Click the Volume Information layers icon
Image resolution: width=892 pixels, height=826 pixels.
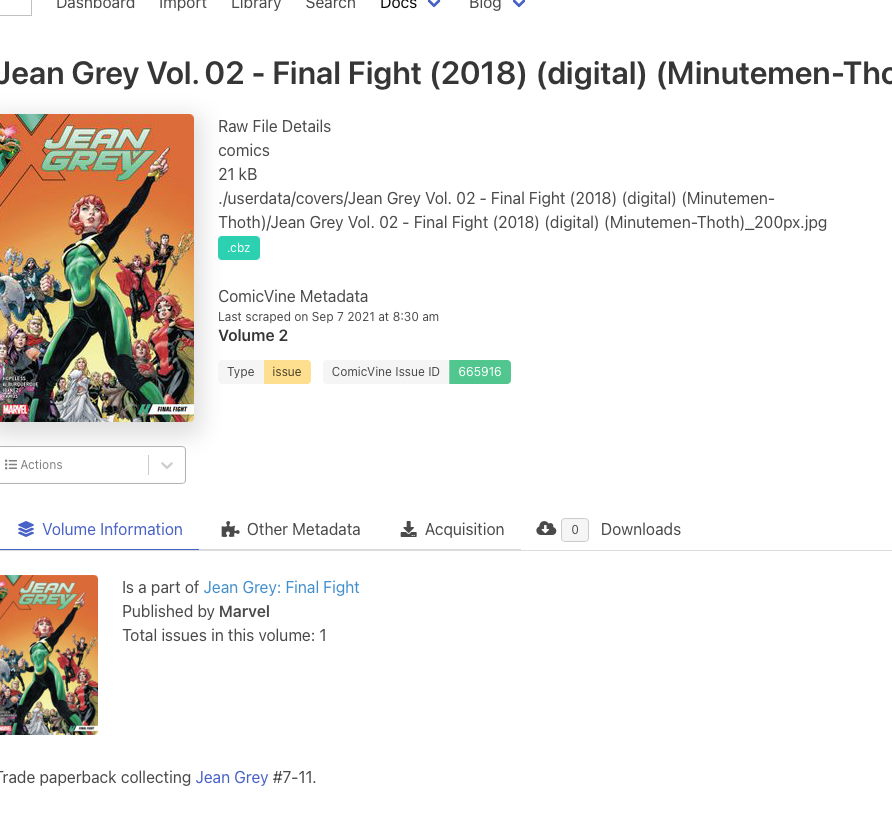[x=26, y=530]
